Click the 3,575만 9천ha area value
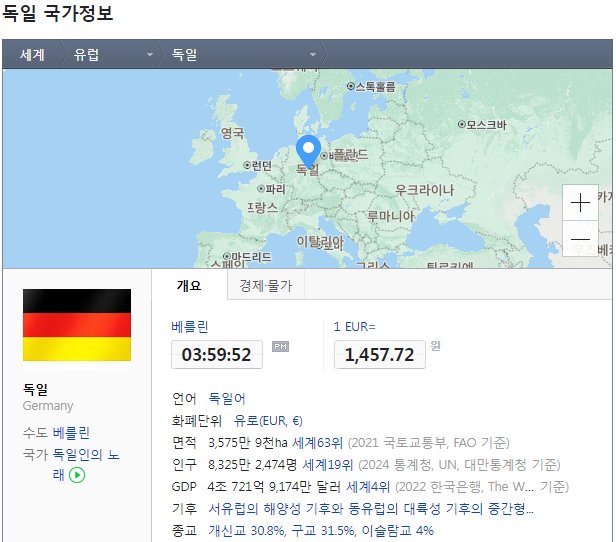 pos(248,443)
